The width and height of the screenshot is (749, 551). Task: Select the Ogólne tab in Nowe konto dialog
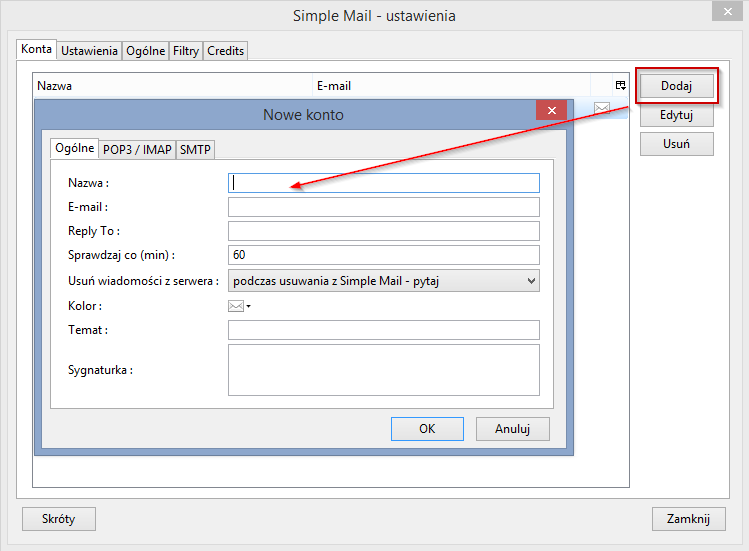pyautogui.click(x=75, y=148)
